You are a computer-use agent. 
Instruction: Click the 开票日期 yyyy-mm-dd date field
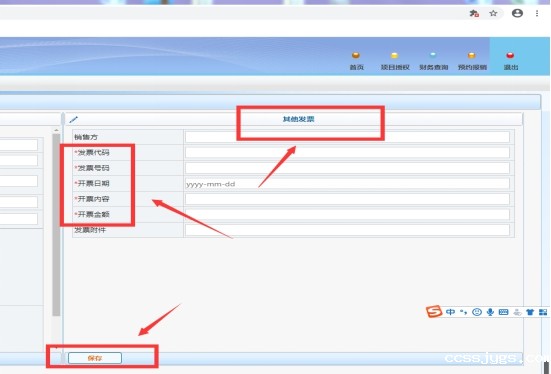click(x=347, y=183)
